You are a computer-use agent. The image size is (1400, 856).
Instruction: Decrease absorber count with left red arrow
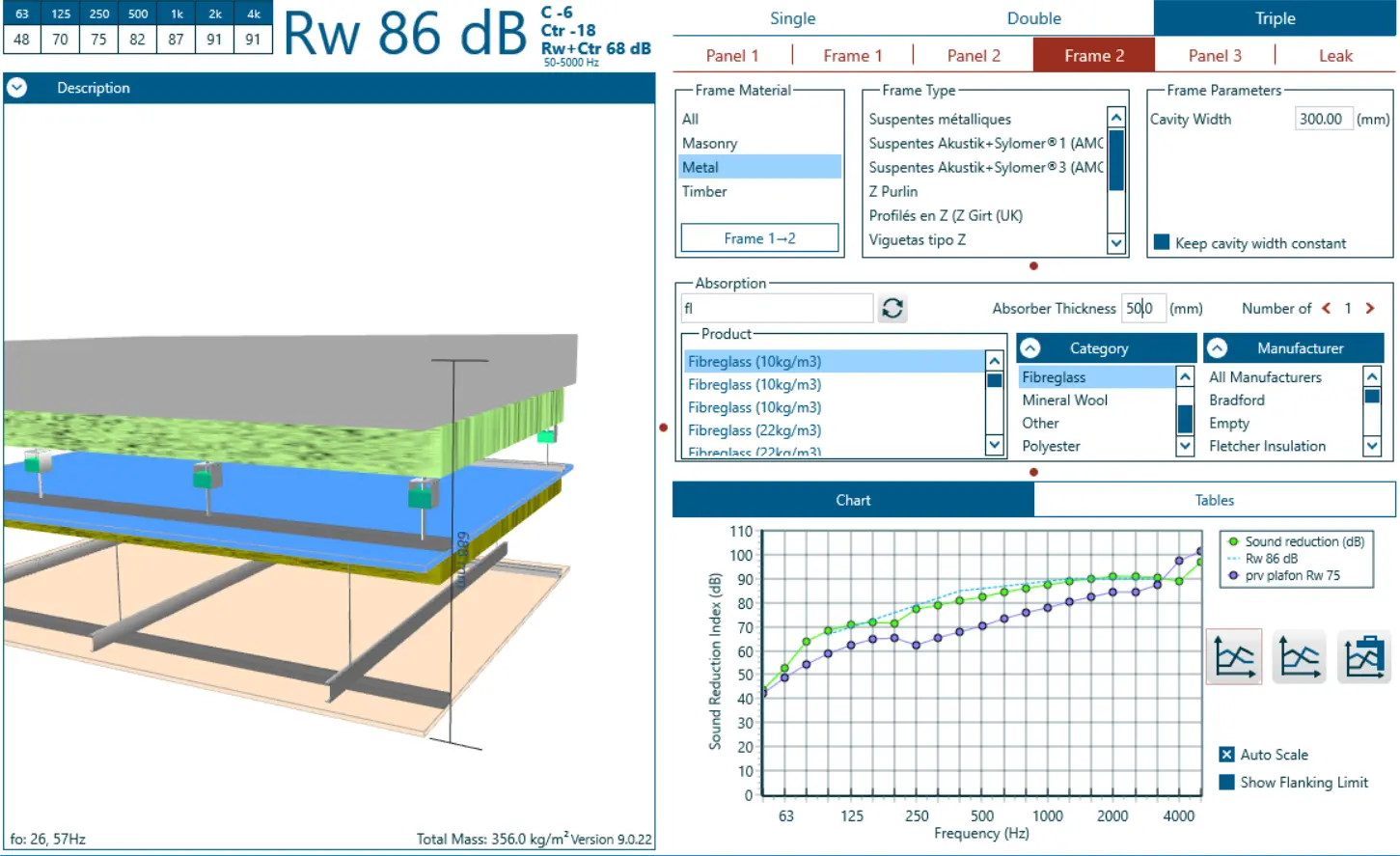pos(1326,308)
